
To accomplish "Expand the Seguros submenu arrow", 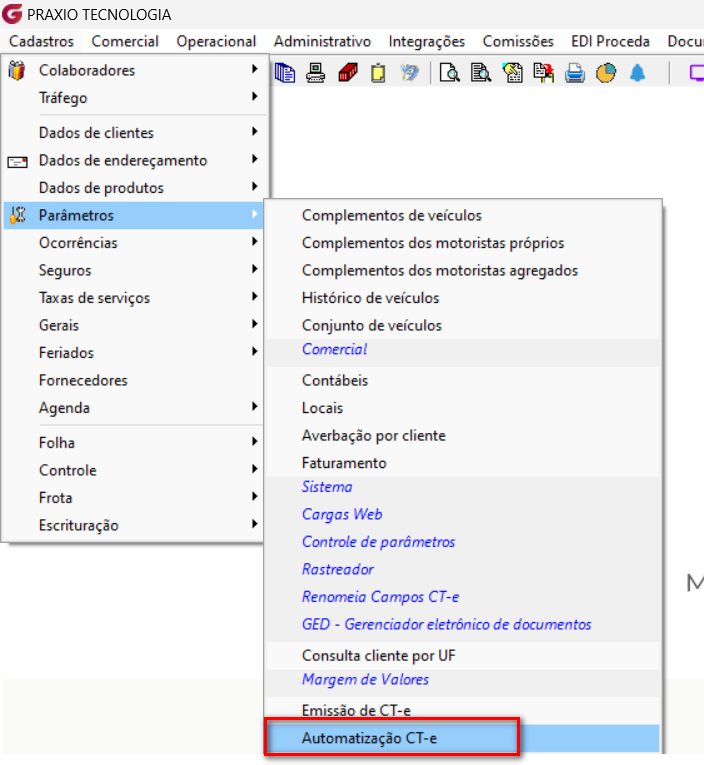I will [254, 269].
